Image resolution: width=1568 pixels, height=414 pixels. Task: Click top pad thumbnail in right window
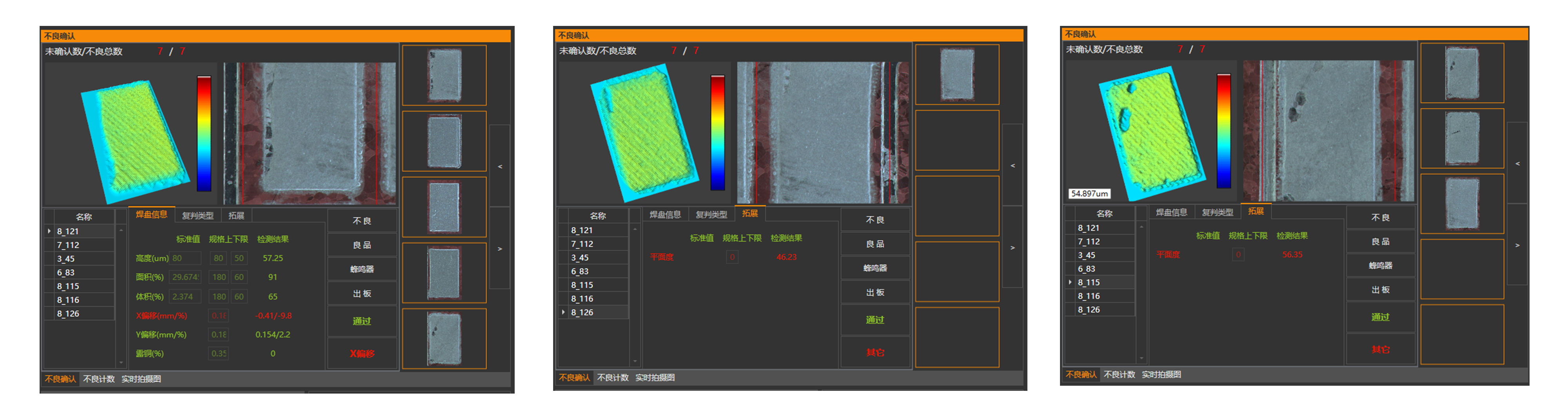click(x=1462, y=73)
